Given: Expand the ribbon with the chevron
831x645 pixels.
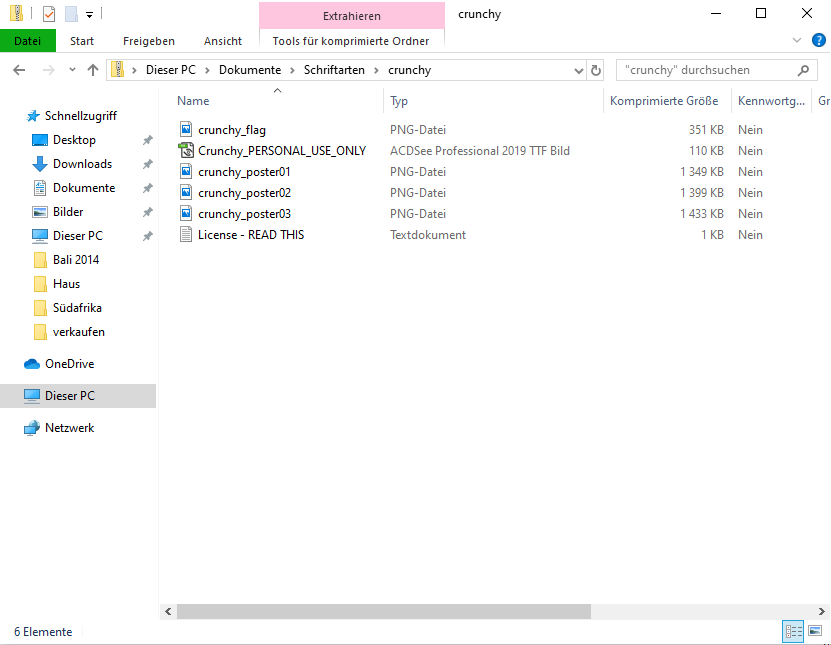Looking at the screenshot, I should click(x=797, y=40).
